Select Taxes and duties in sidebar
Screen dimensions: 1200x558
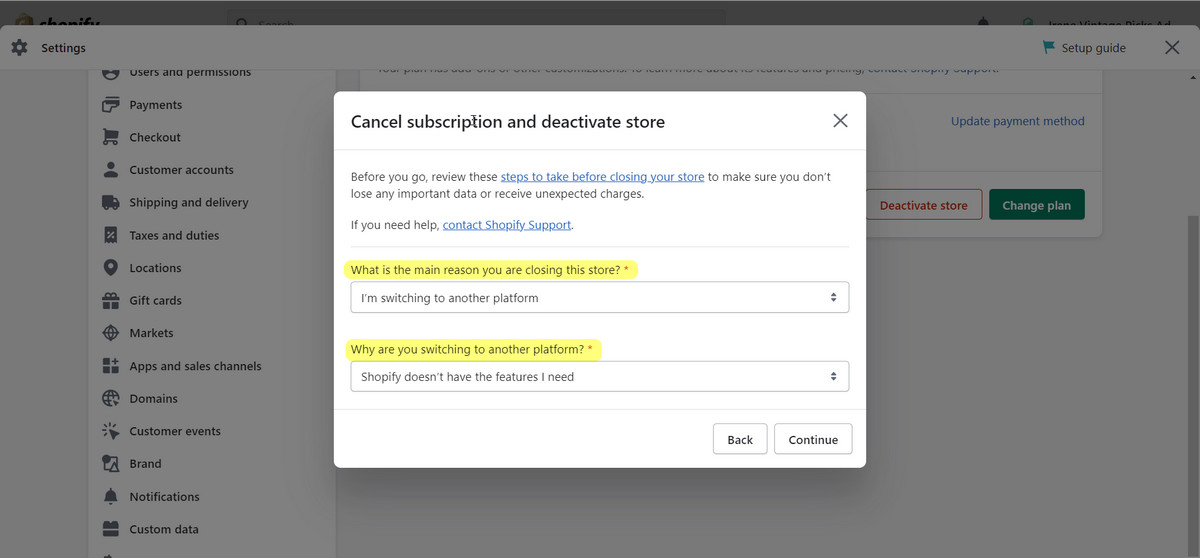[x=174, y=235]
